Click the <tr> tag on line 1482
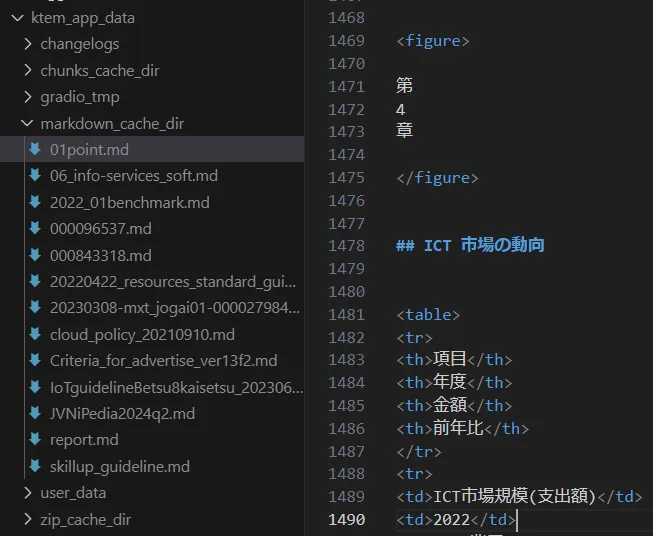 (x=414, y=337)
